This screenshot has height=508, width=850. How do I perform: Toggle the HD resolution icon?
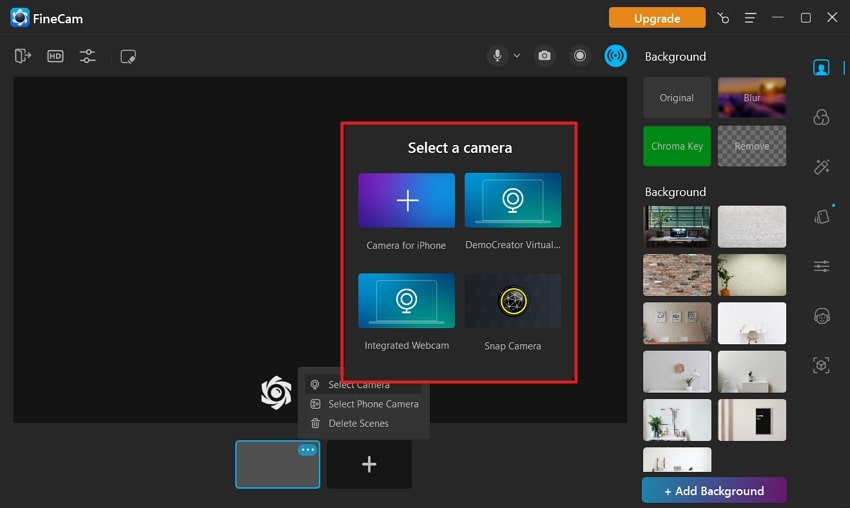(55, 56)
